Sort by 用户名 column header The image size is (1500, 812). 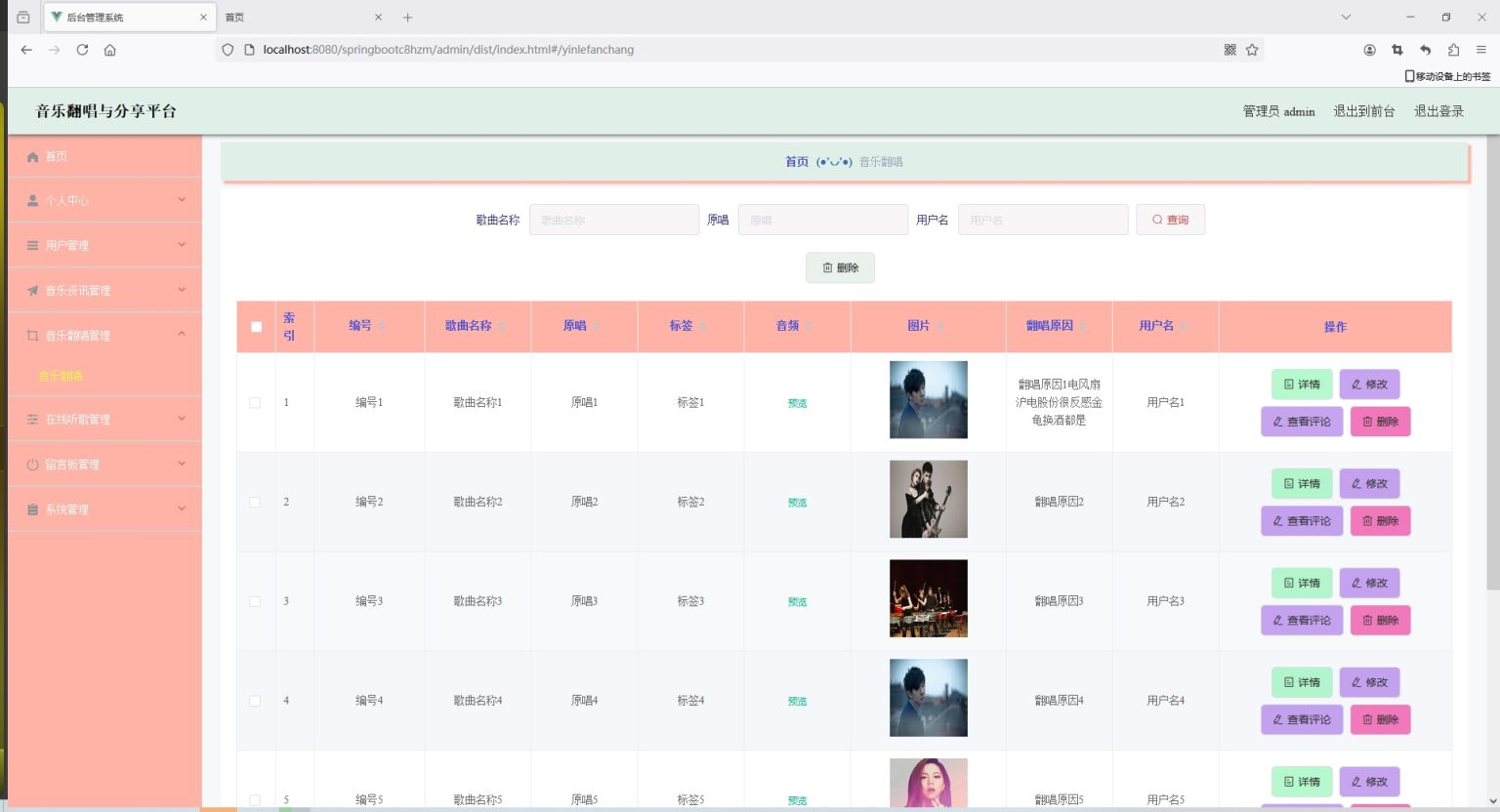[x=1164, y=326]
